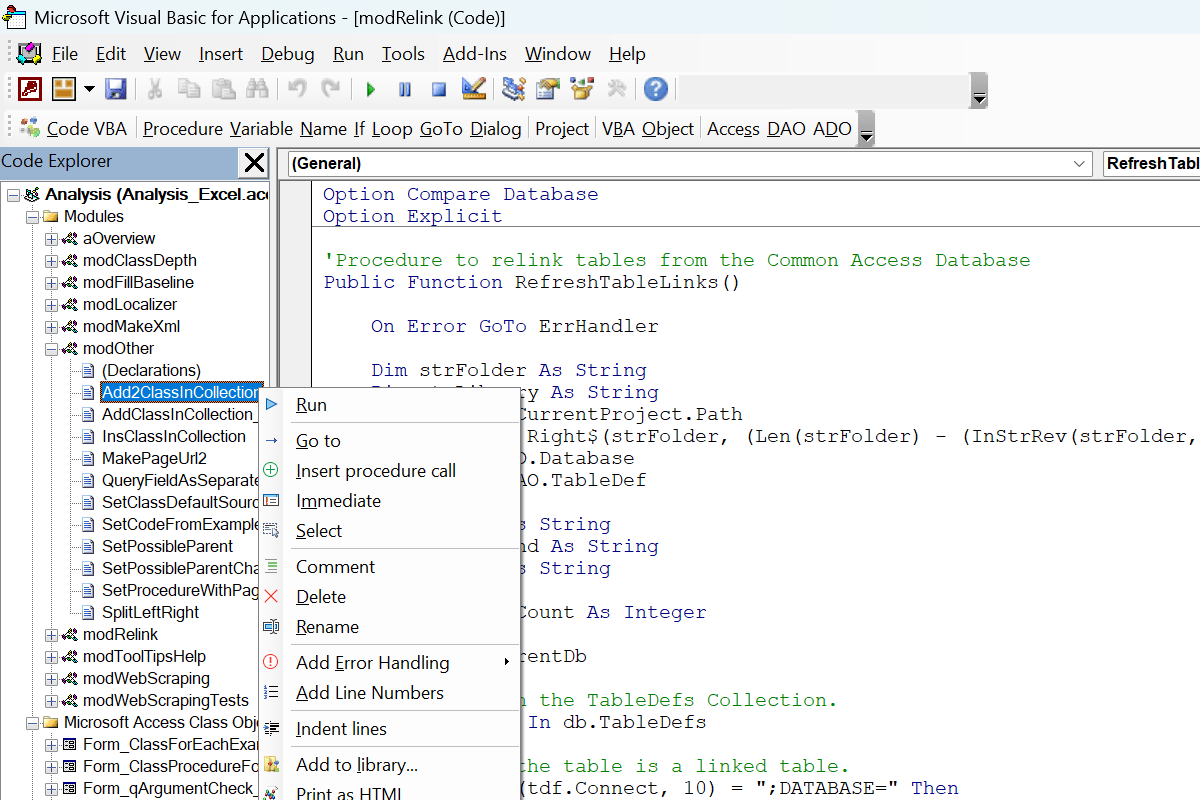Open the (General) object dropdown
The width and height of the screenshot is (1200, 800).
click(x=1080, y=164)
